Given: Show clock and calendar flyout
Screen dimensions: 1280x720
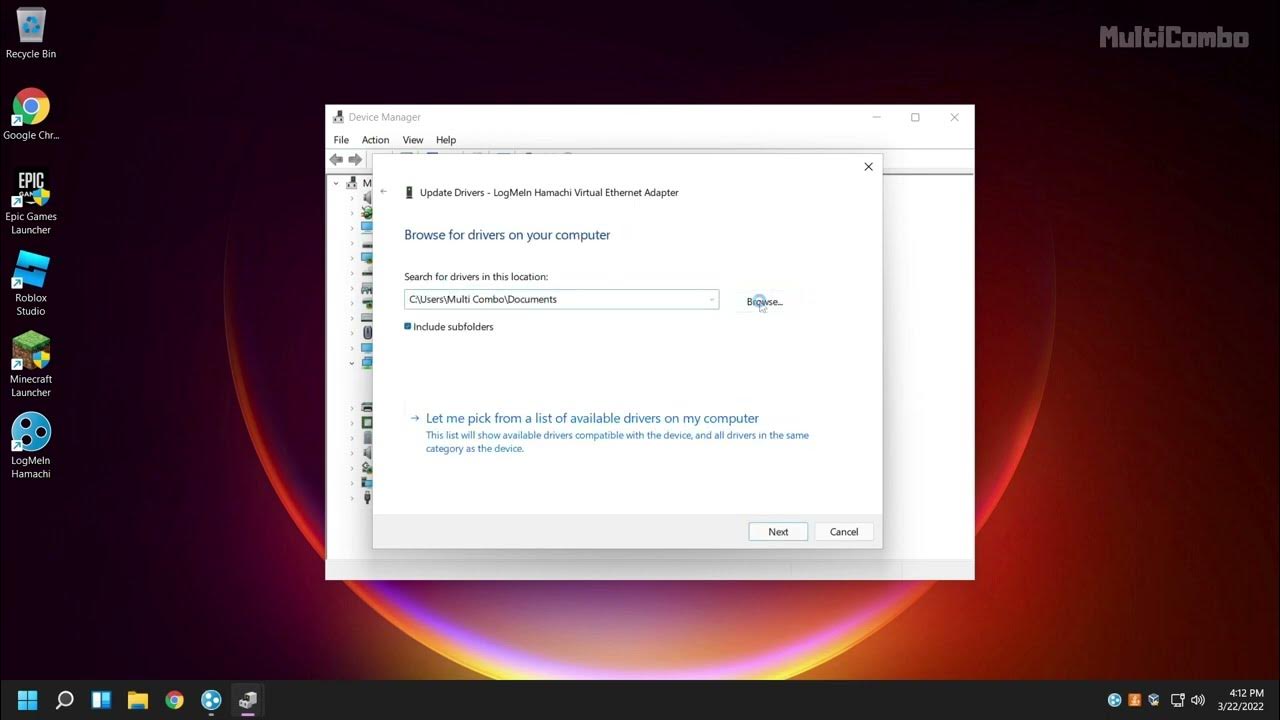Looking at the screenshot, I should click(x=1241, y=700).
